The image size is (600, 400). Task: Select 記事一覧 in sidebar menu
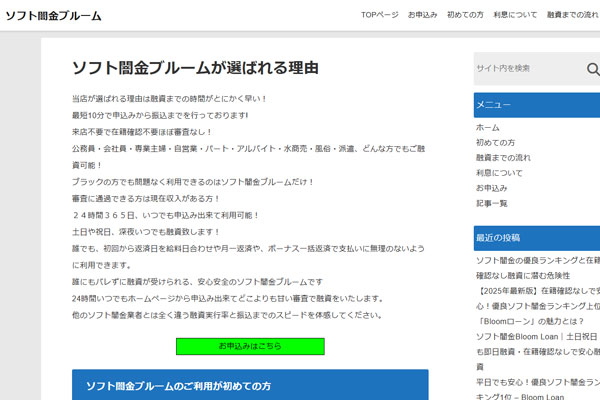[492, 203]
